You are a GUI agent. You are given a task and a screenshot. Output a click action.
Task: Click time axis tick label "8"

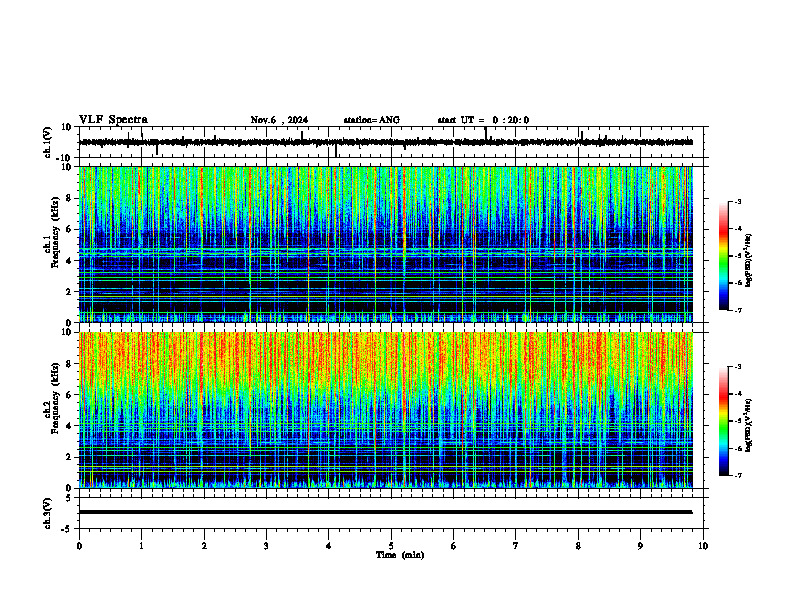[578, 546]
